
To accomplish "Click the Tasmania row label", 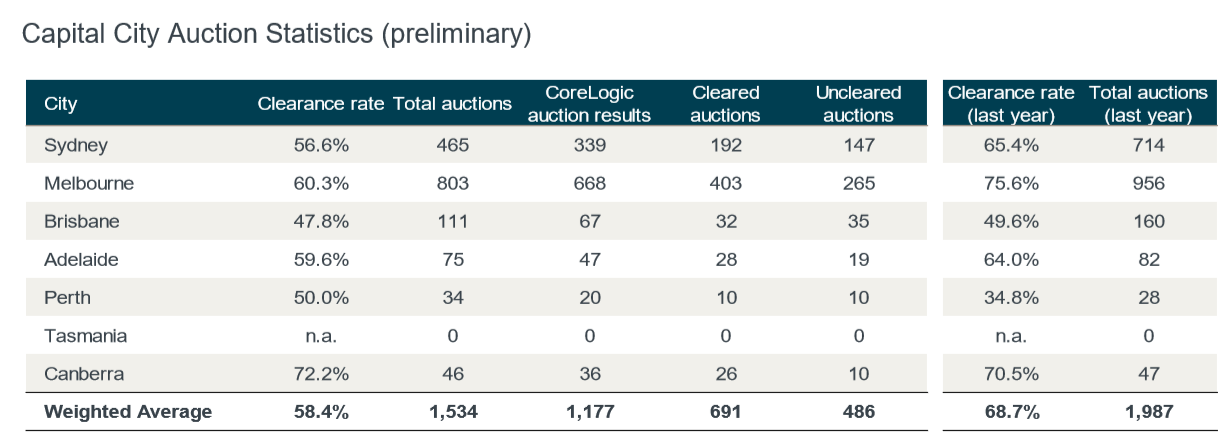I will click(85, 336).
